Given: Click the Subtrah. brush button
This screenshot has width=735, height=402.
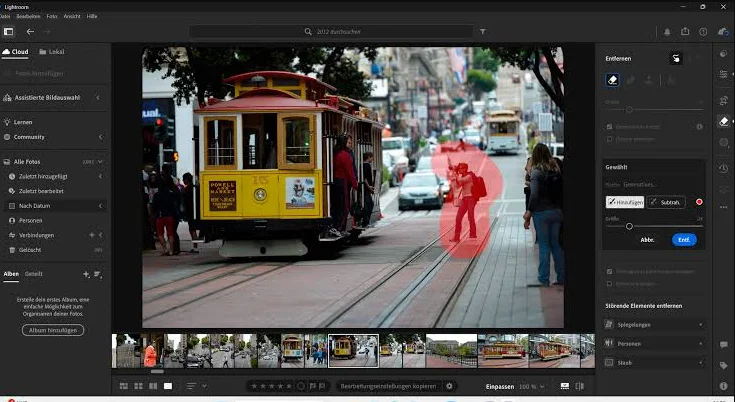Looking at the screenshot, I should pyautogui.click(x=666, y=202).
